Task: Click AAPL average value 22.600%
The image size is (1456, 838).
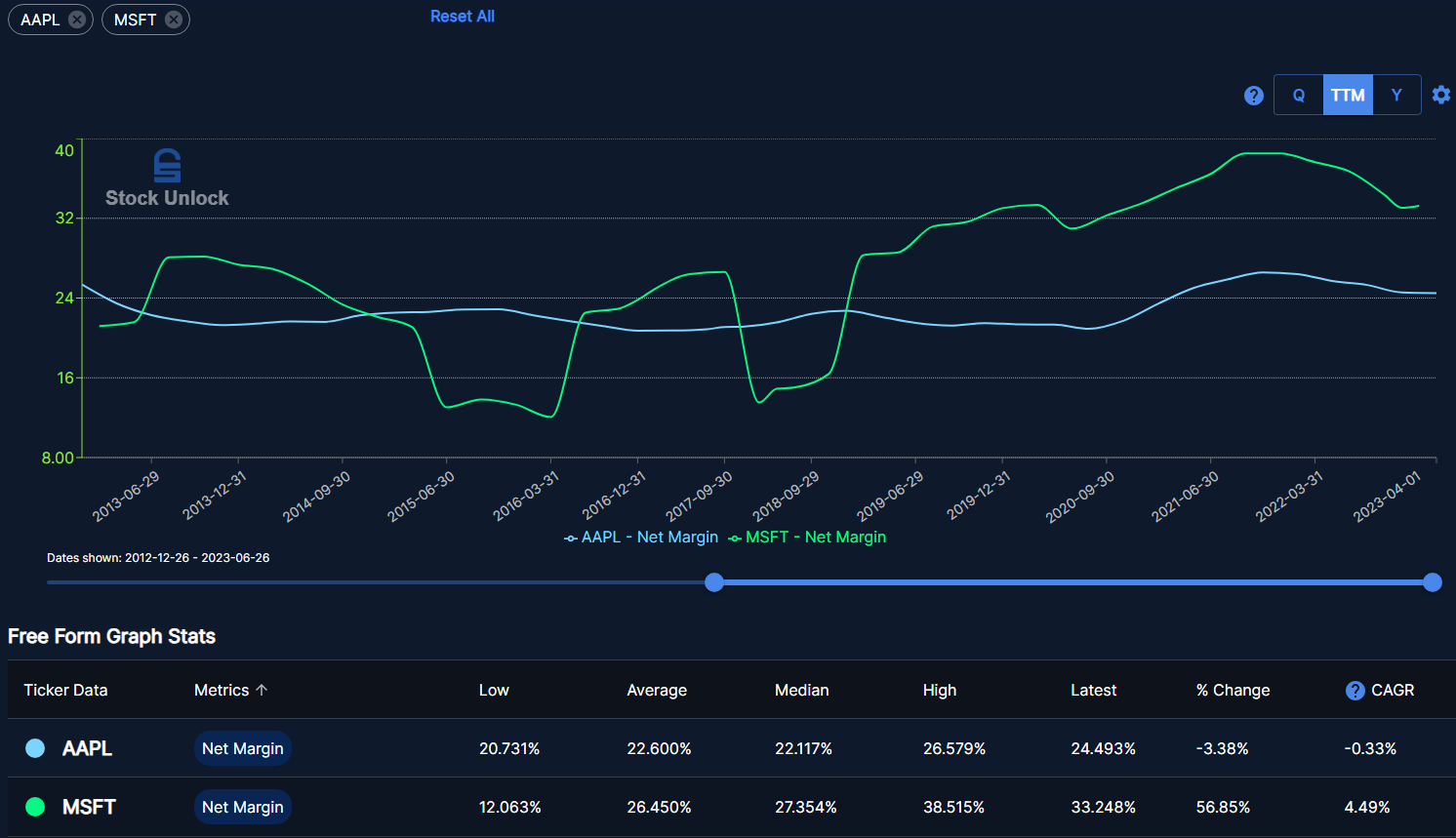Action: click(659, 748)
